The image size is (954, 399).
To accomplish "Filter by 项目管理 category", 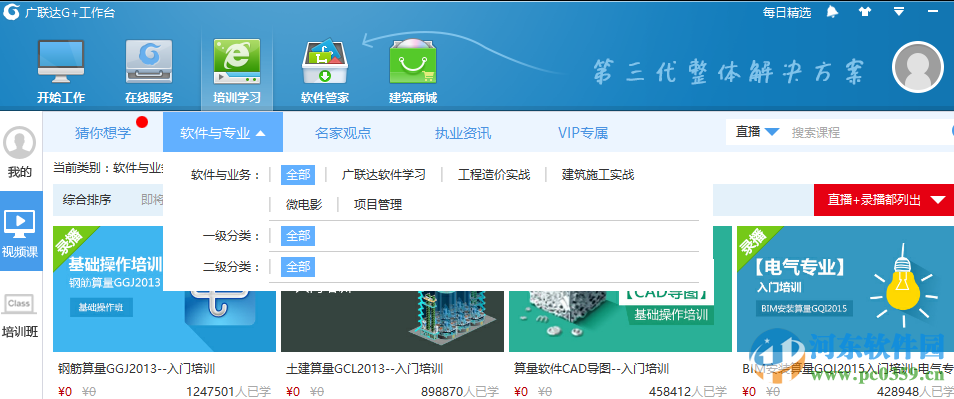I will 378,204.
